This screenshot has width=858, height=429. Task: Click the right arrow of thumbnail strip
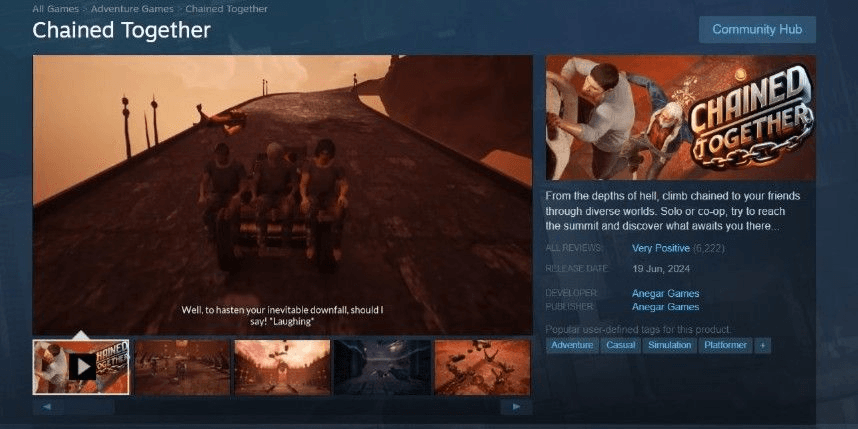(x=516, y=407)
